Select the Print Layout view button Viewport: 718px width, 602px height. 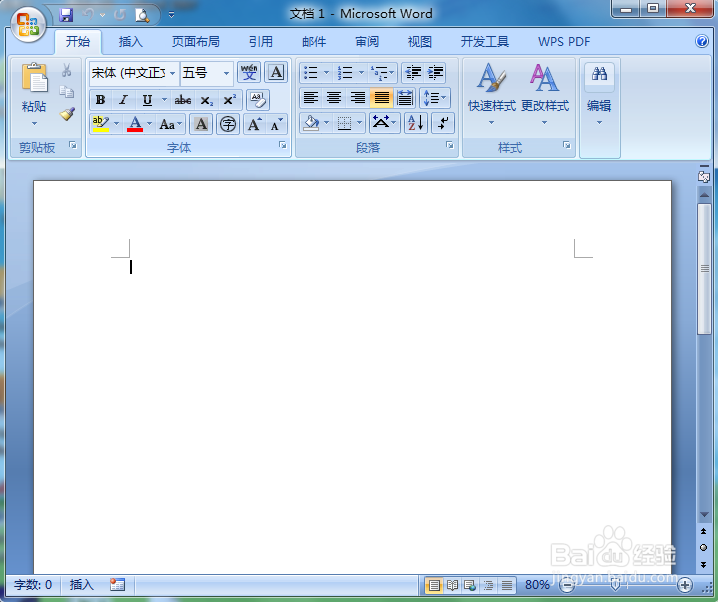pos(434,585)
